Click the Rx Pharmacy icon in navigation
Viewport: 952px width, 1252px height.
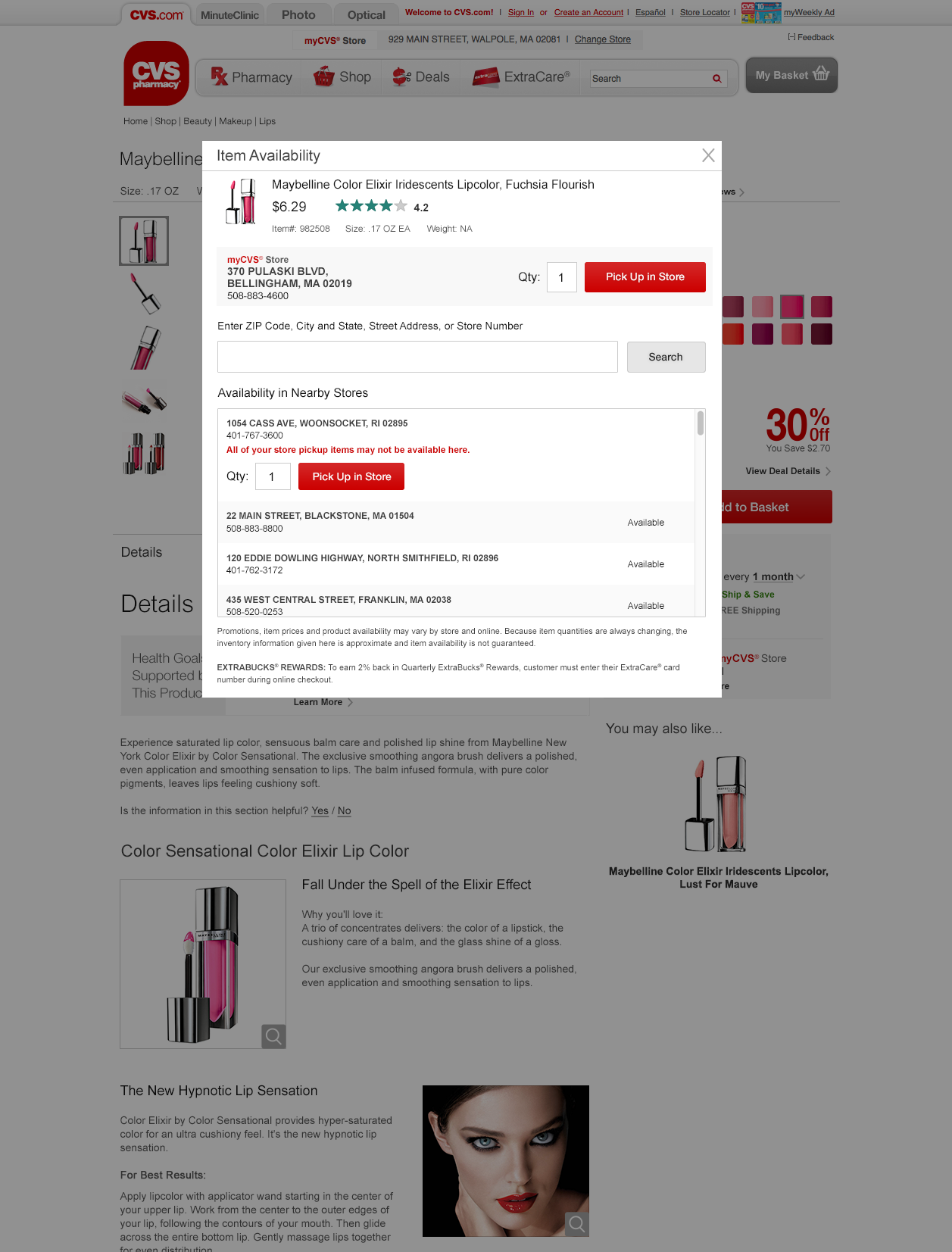220,76
